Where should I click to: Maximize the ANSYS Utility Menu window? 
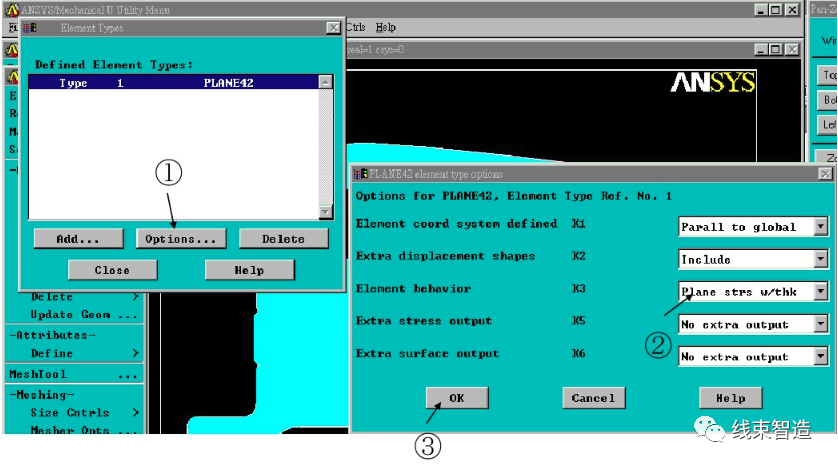[776, 10]
